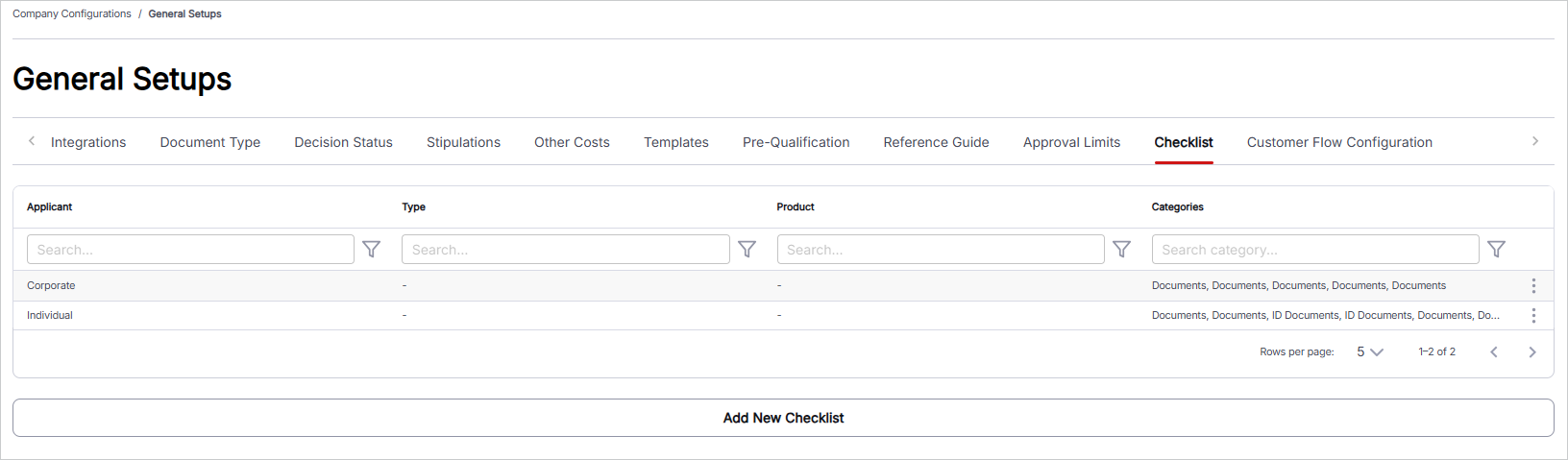Screen dimensions: 1568x460
Task: Switch to the Templates tab
Action: tap(676, 142)
